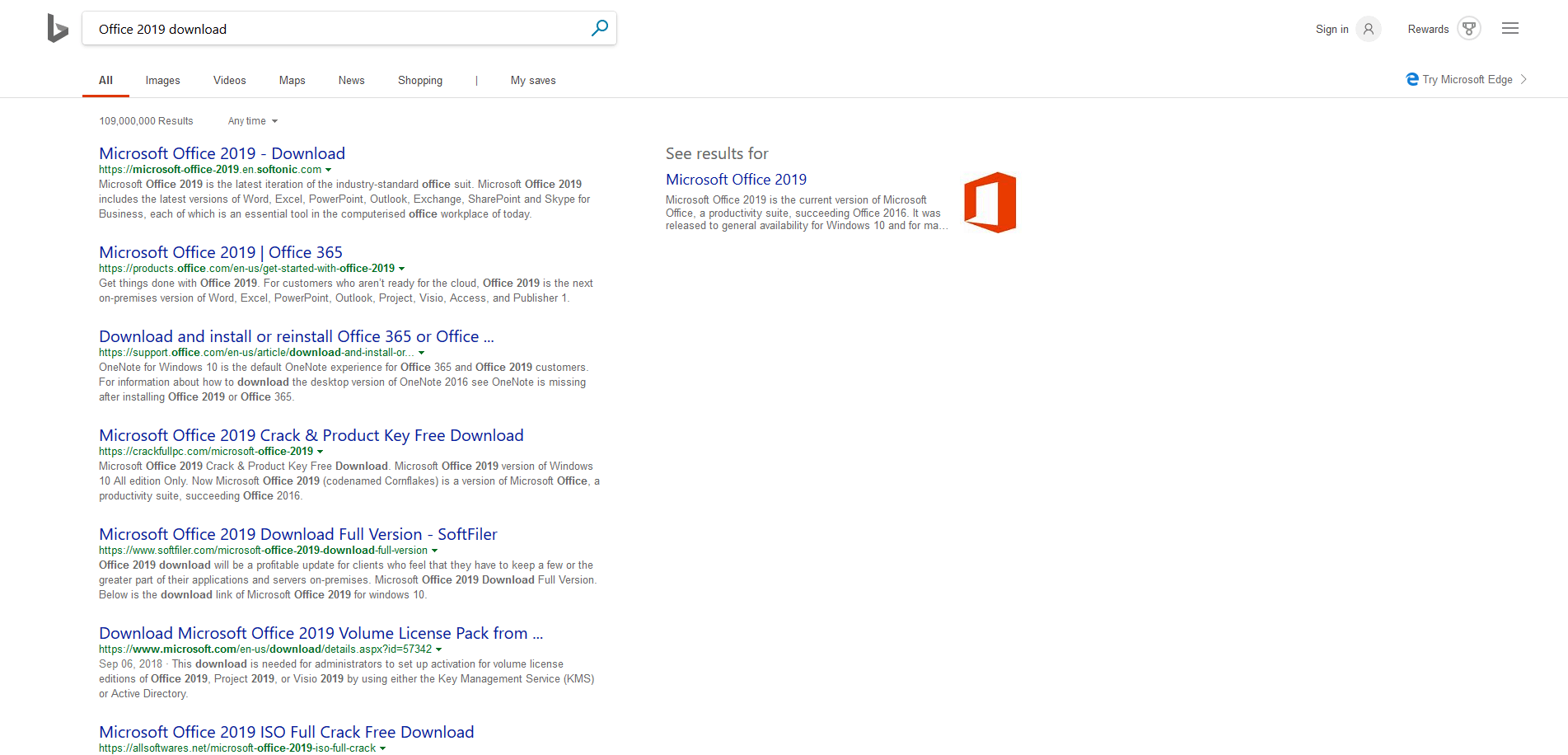Open Office 2019 Download Full Version SoftFiler result
This screenshot has height=755, width=1568.
[x=298, y=534]
